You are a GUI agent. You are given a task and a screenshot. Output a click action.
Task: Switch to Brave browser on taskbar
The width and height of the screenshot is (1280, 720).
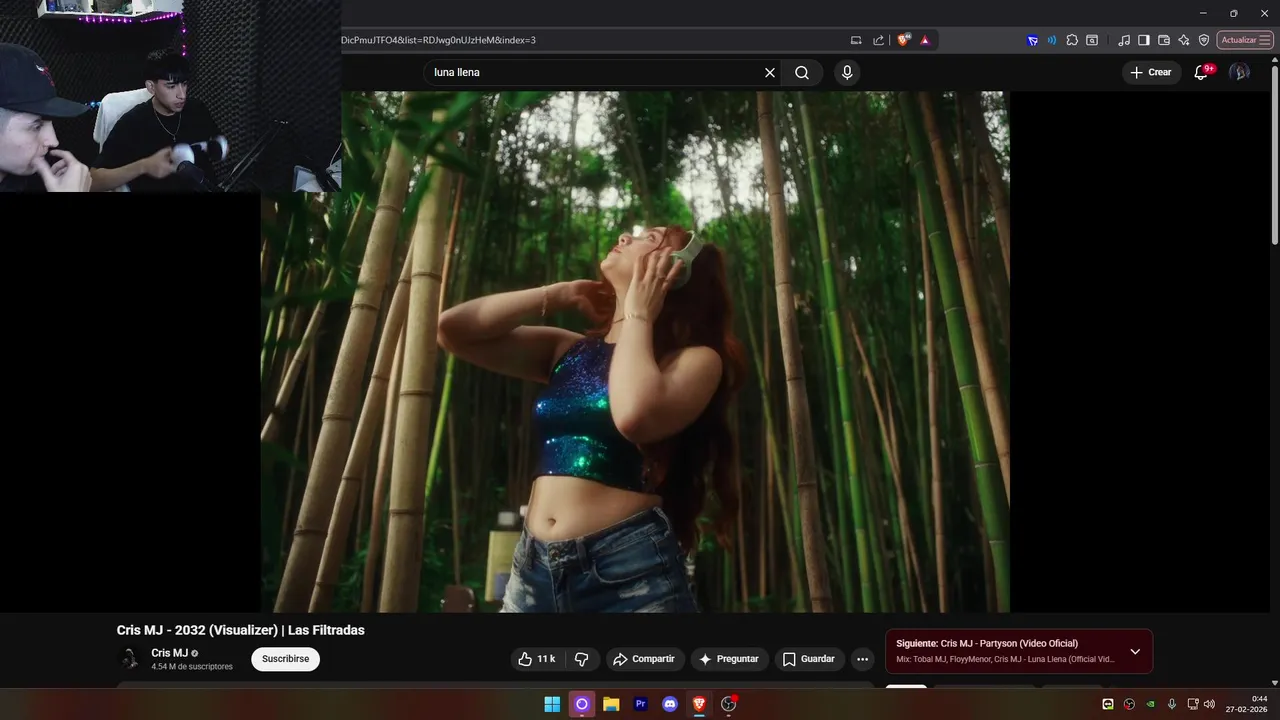click(699, 704)
